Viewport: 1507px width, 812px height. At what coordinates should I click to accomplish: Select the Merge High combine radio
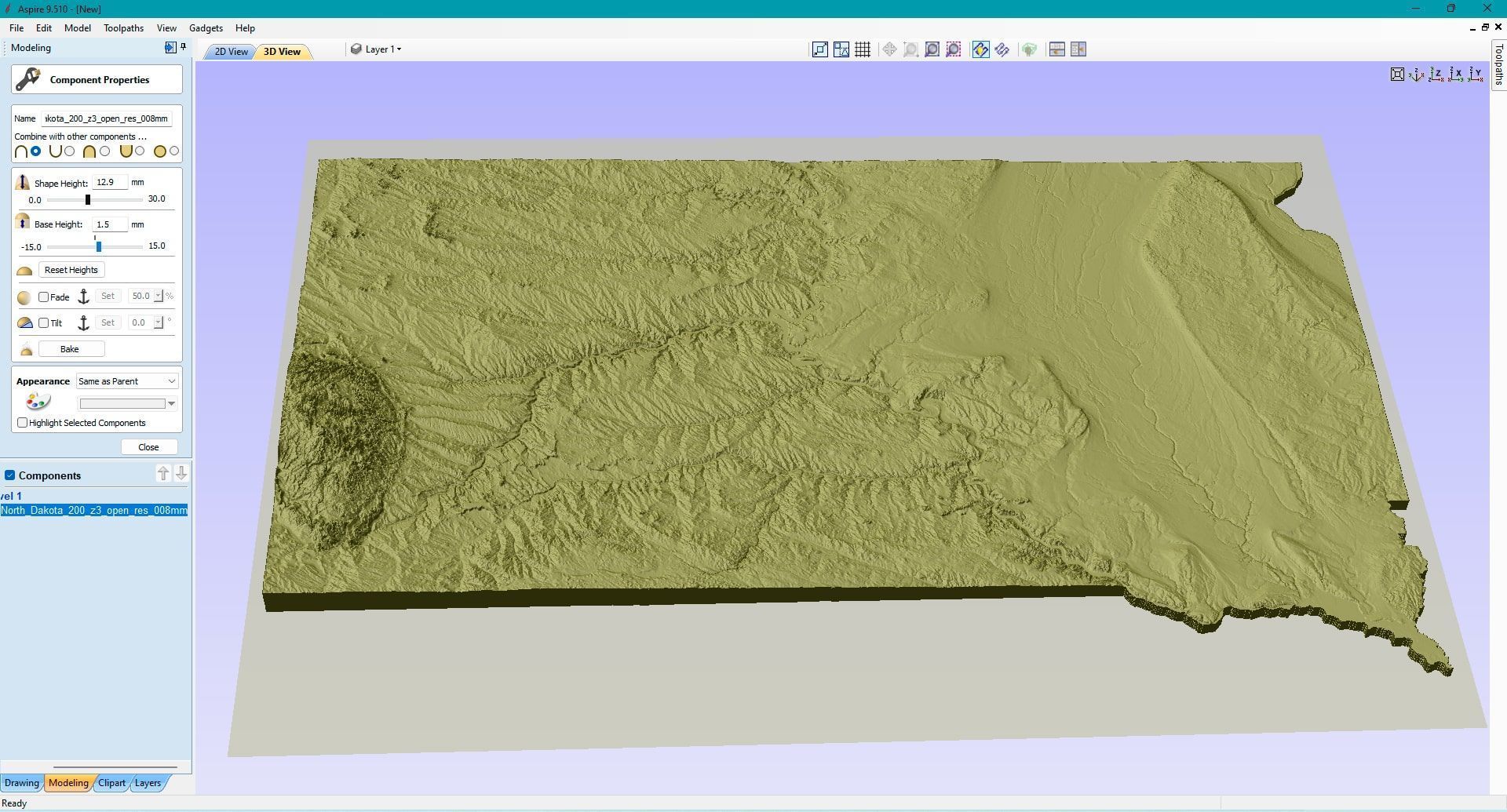pos(105,151)
